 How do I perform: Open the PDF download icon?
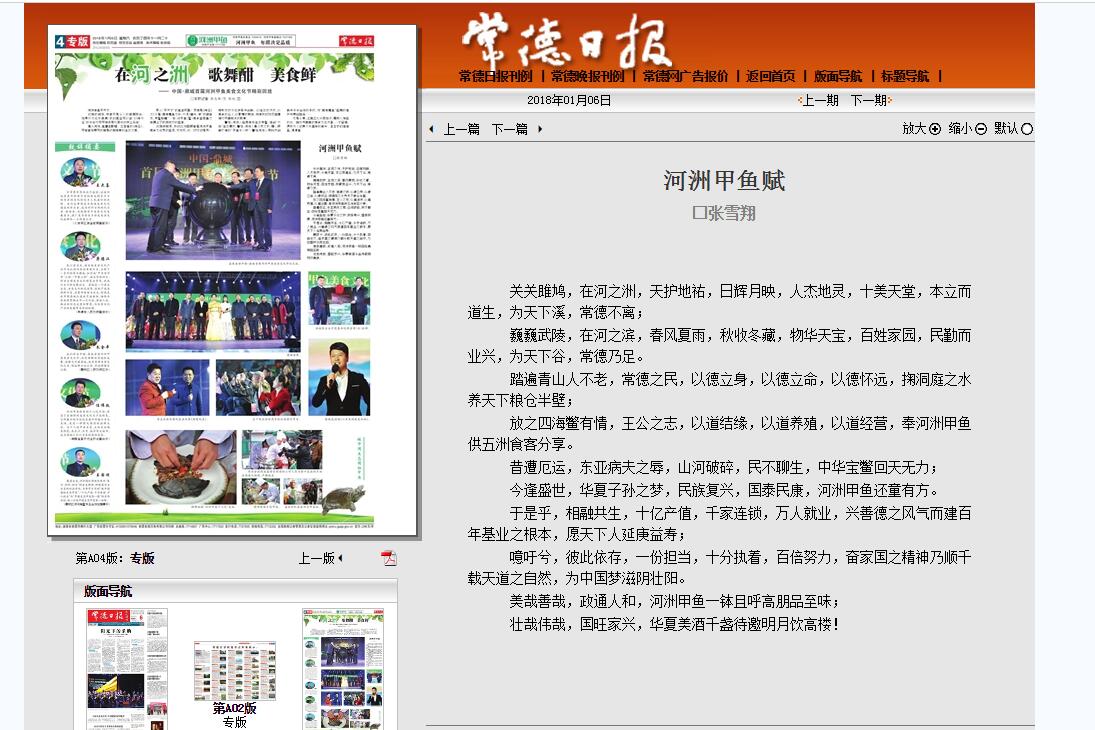point(388,557)
